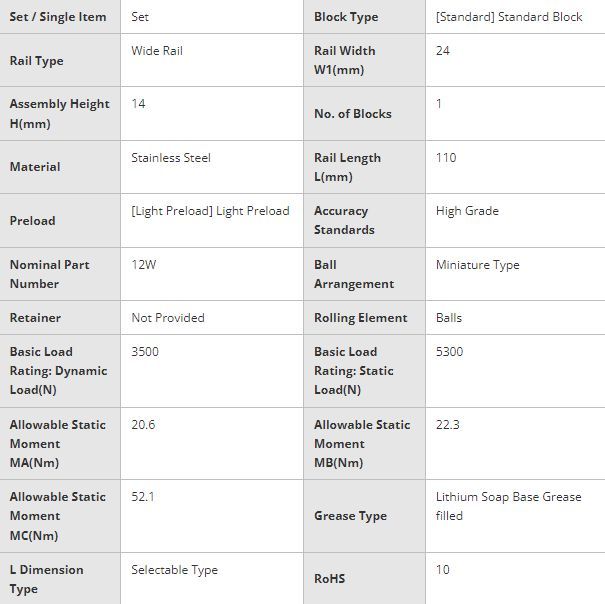Select the Assembly Height value 14
The height and width of the screenshot is (604, 605).
(139, 104)
